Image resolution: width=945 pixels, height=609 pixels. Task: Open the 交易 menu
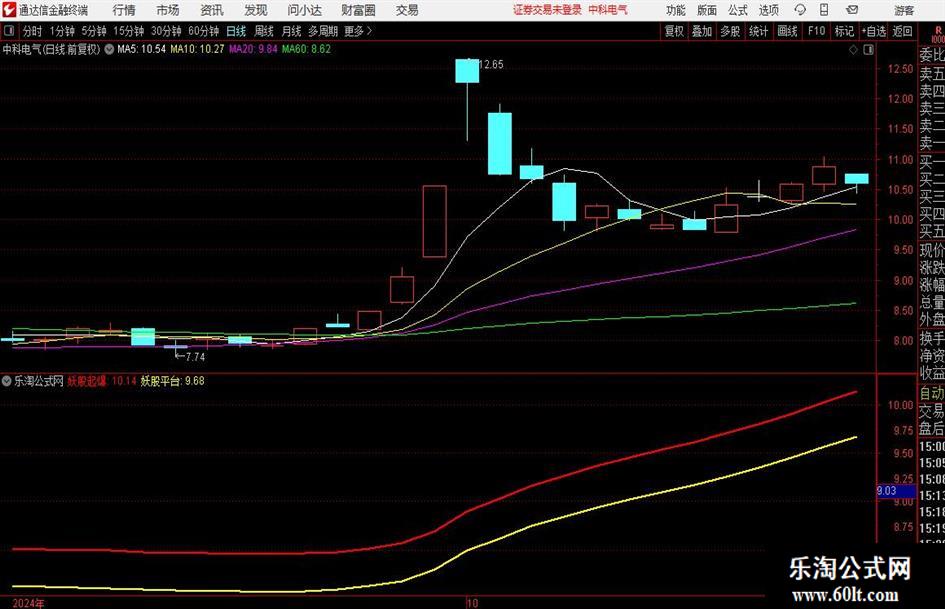coord(407,10)
